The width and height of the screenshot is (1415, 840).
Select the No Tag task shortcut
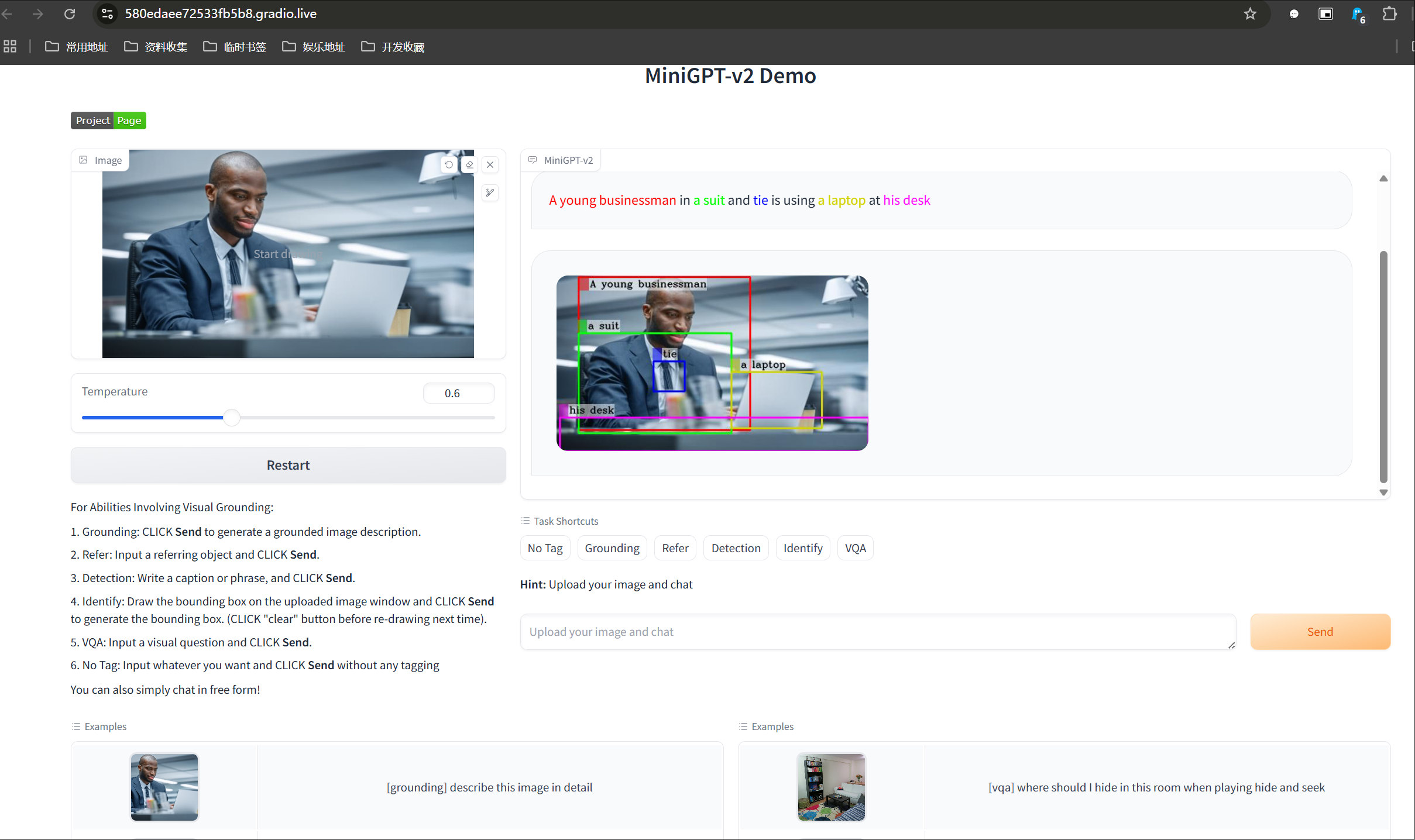pos(545,548)
